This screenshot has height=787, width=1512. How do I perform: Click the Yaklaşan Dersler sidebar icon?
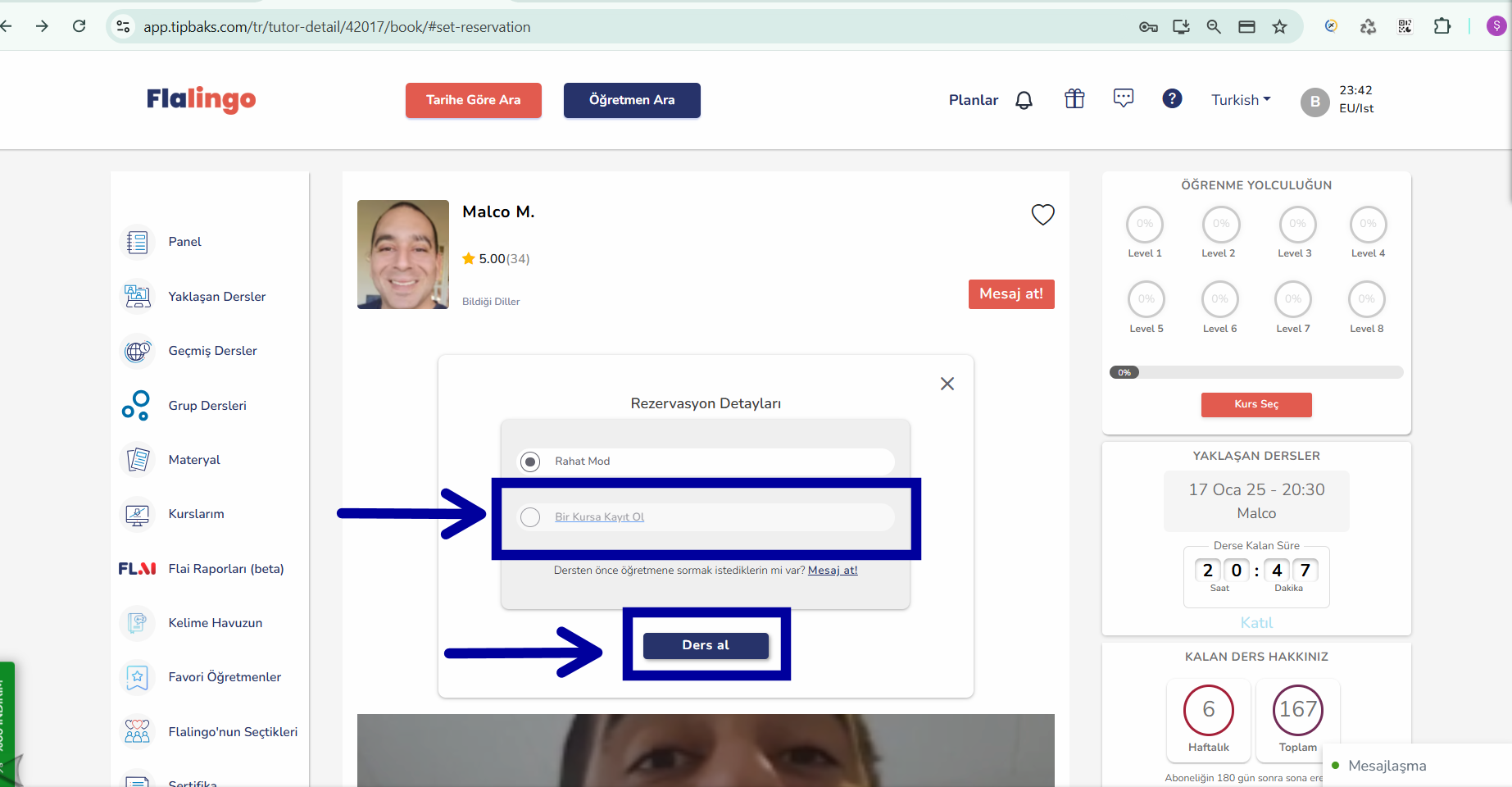[x=137, y=296]
